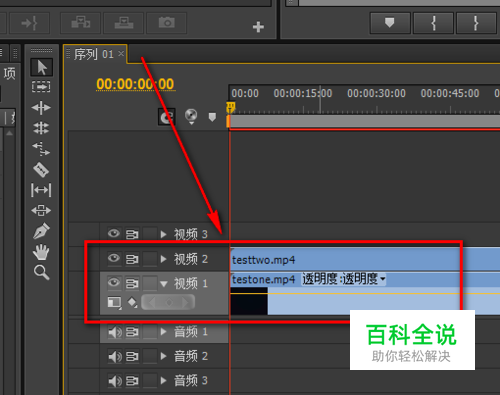Select the Slide tool
Viewport: 500px width, 395px height.
click(x=41, y=210)
